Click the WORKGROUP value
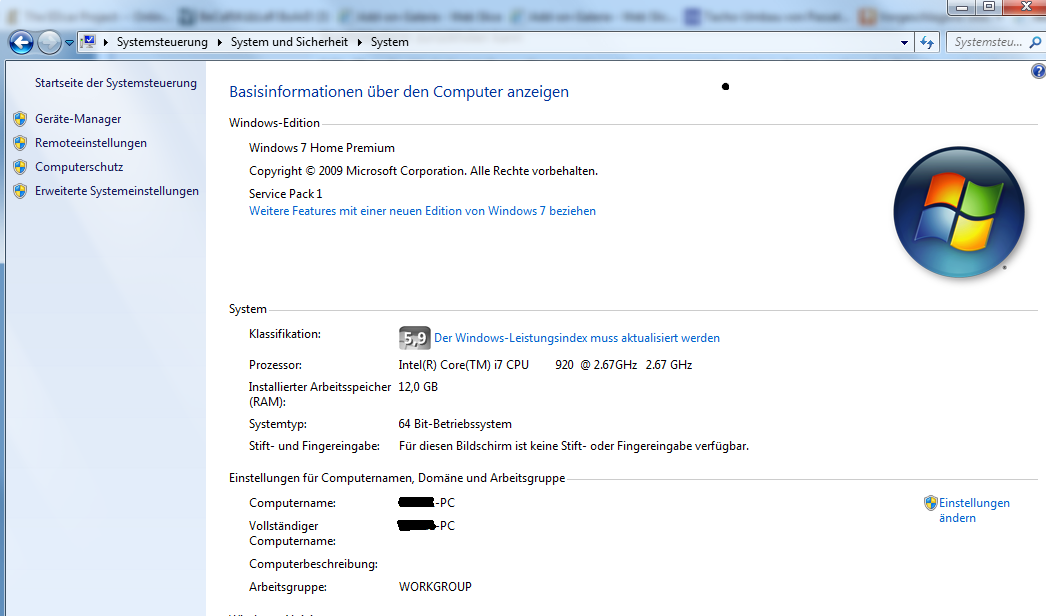The width and height of the screenshot is (1046, 616). click(x=435, y=587)
